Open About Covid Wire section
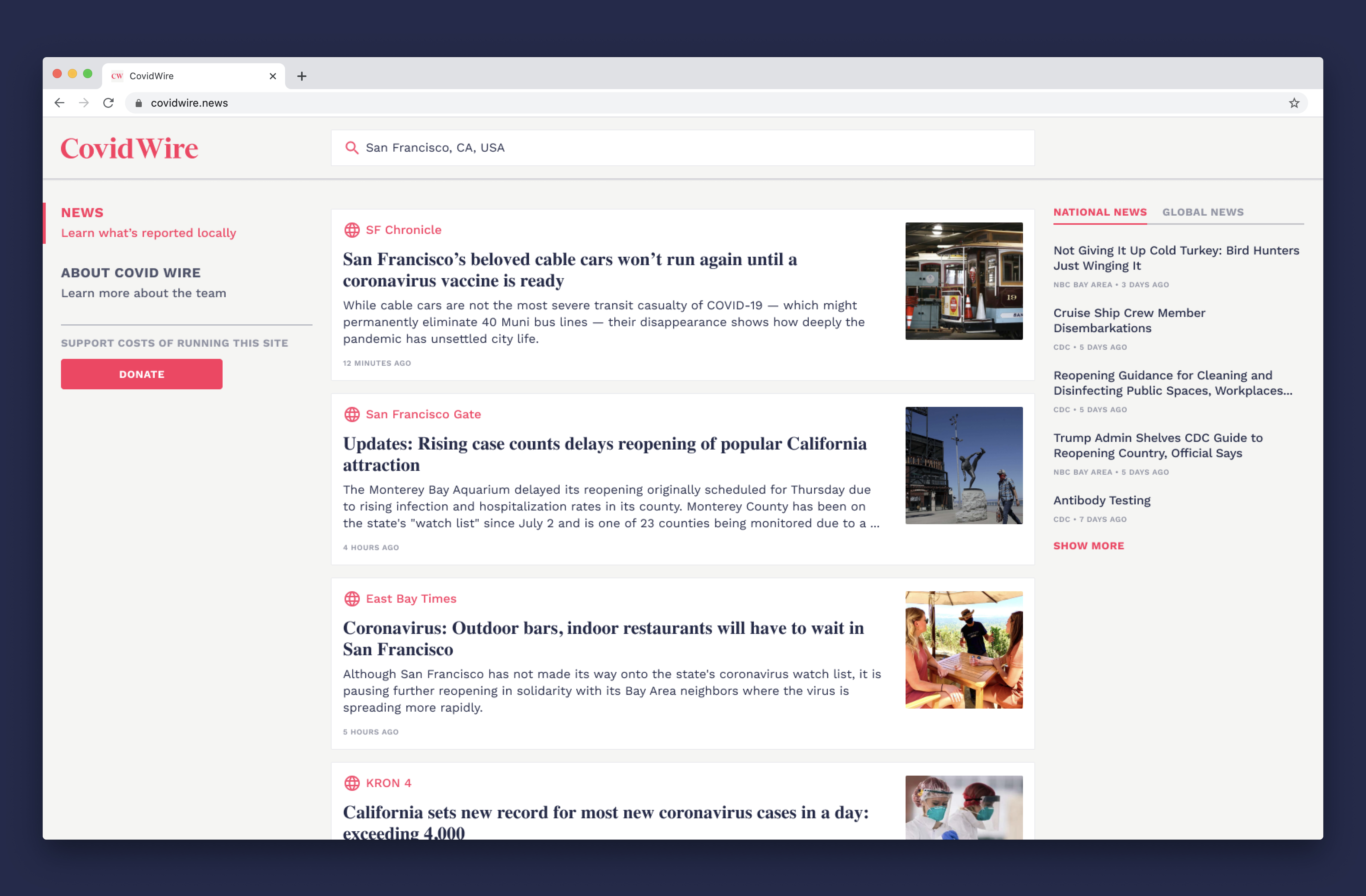 point(131,273)
